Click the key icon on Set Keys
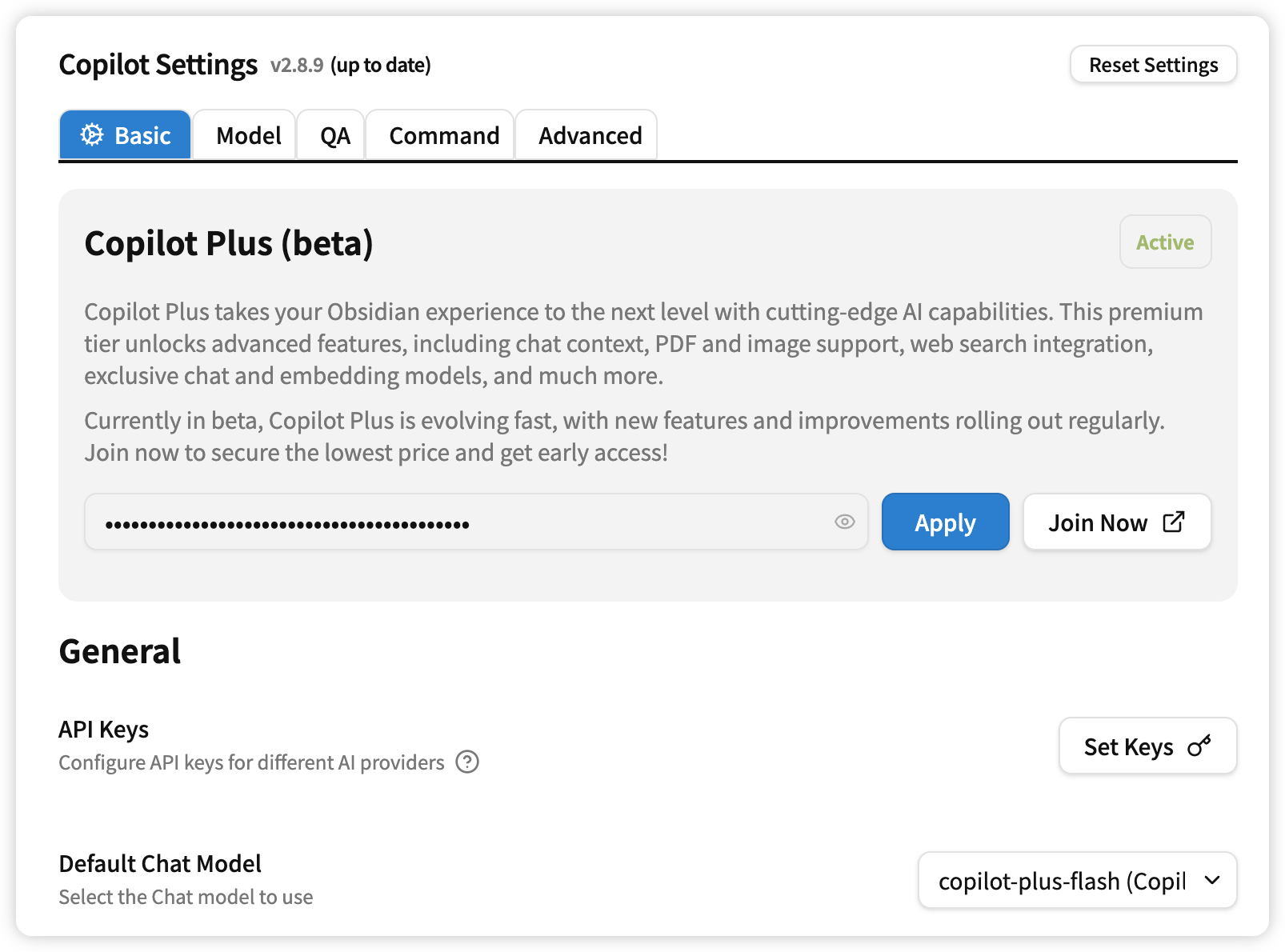This screenshot has width=1285, height=952. coord(1199,746)
